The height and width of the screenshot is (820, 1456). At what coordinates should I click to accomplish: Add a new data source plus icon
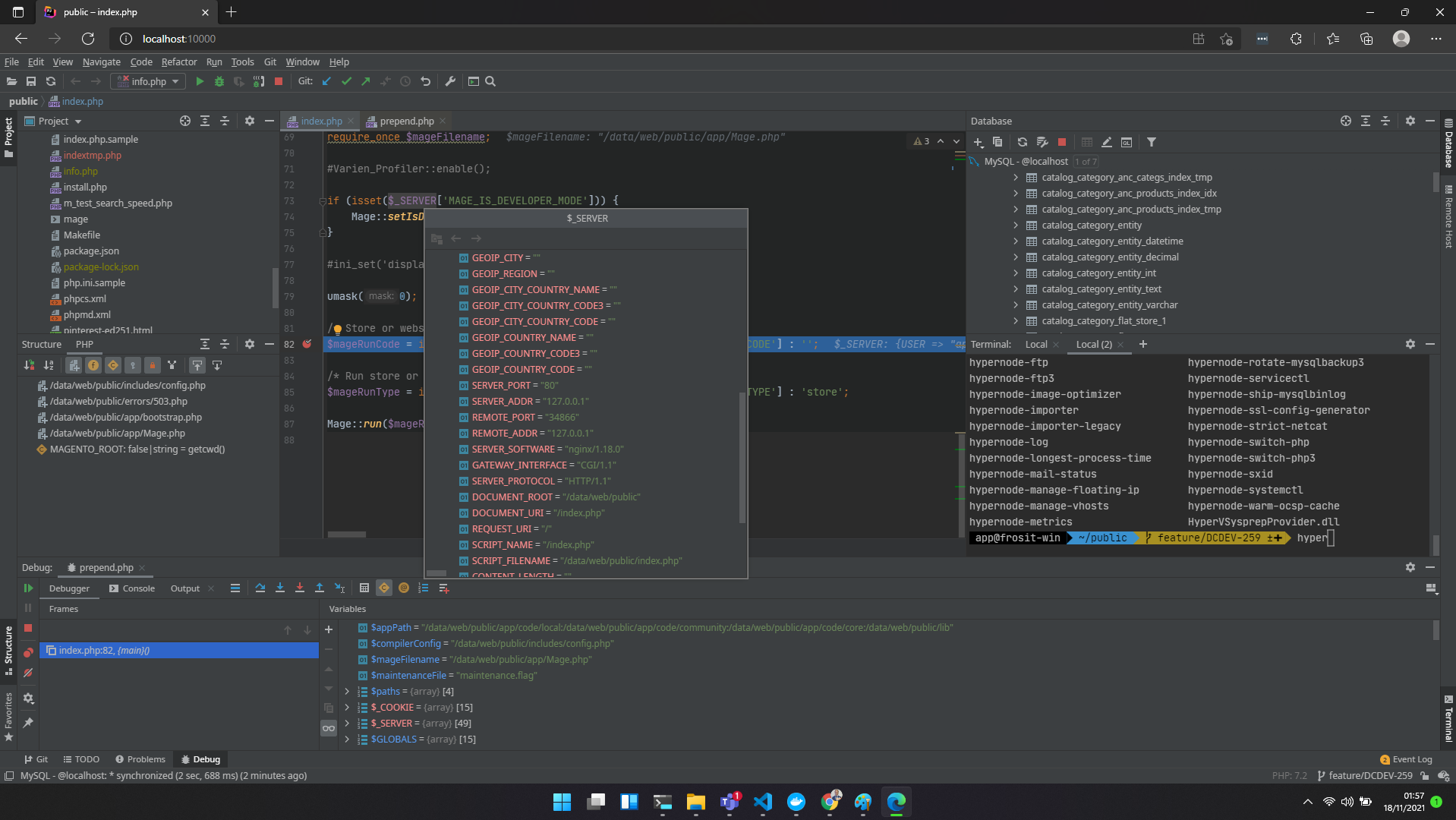point(979,142)
